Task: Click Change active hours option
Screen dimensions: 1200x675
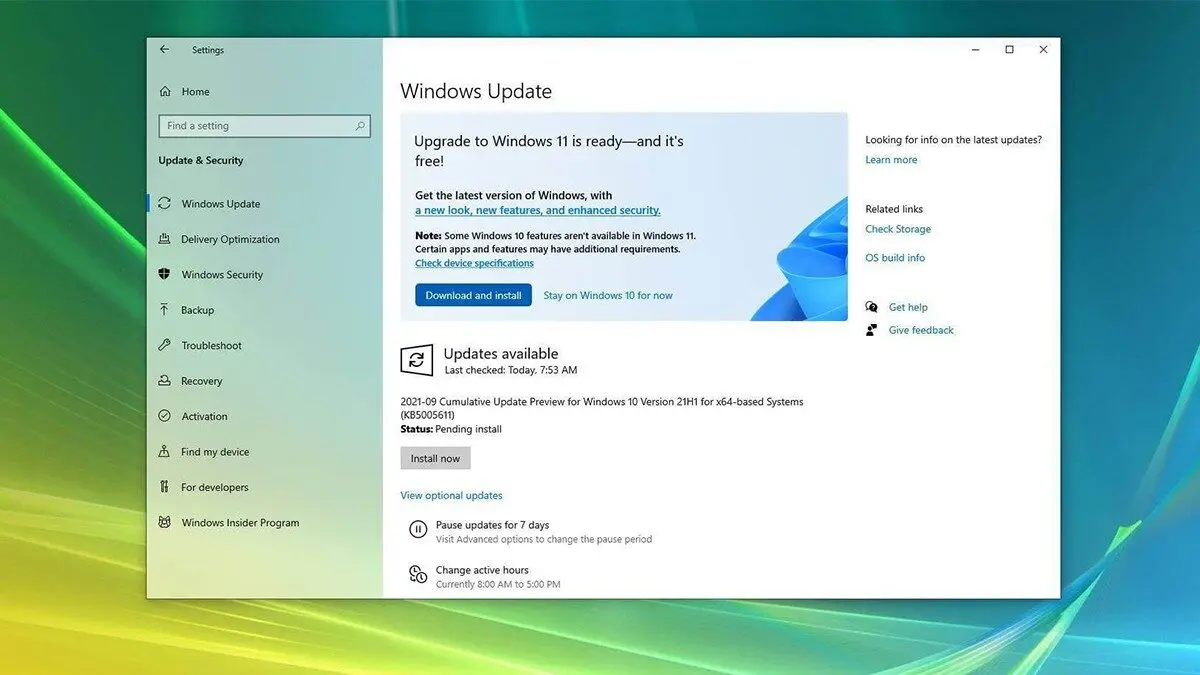Action: click(x=482, y=570)
